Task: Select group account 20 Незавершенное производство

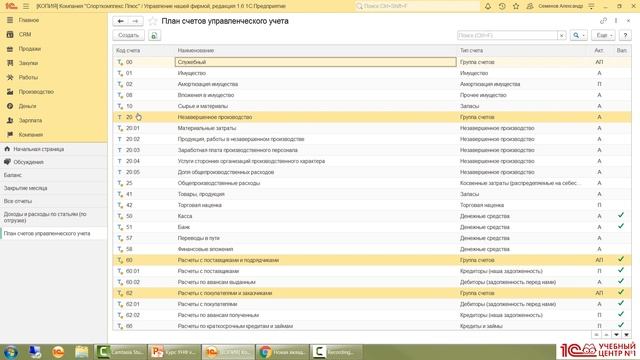Action: tap(372, 117)
